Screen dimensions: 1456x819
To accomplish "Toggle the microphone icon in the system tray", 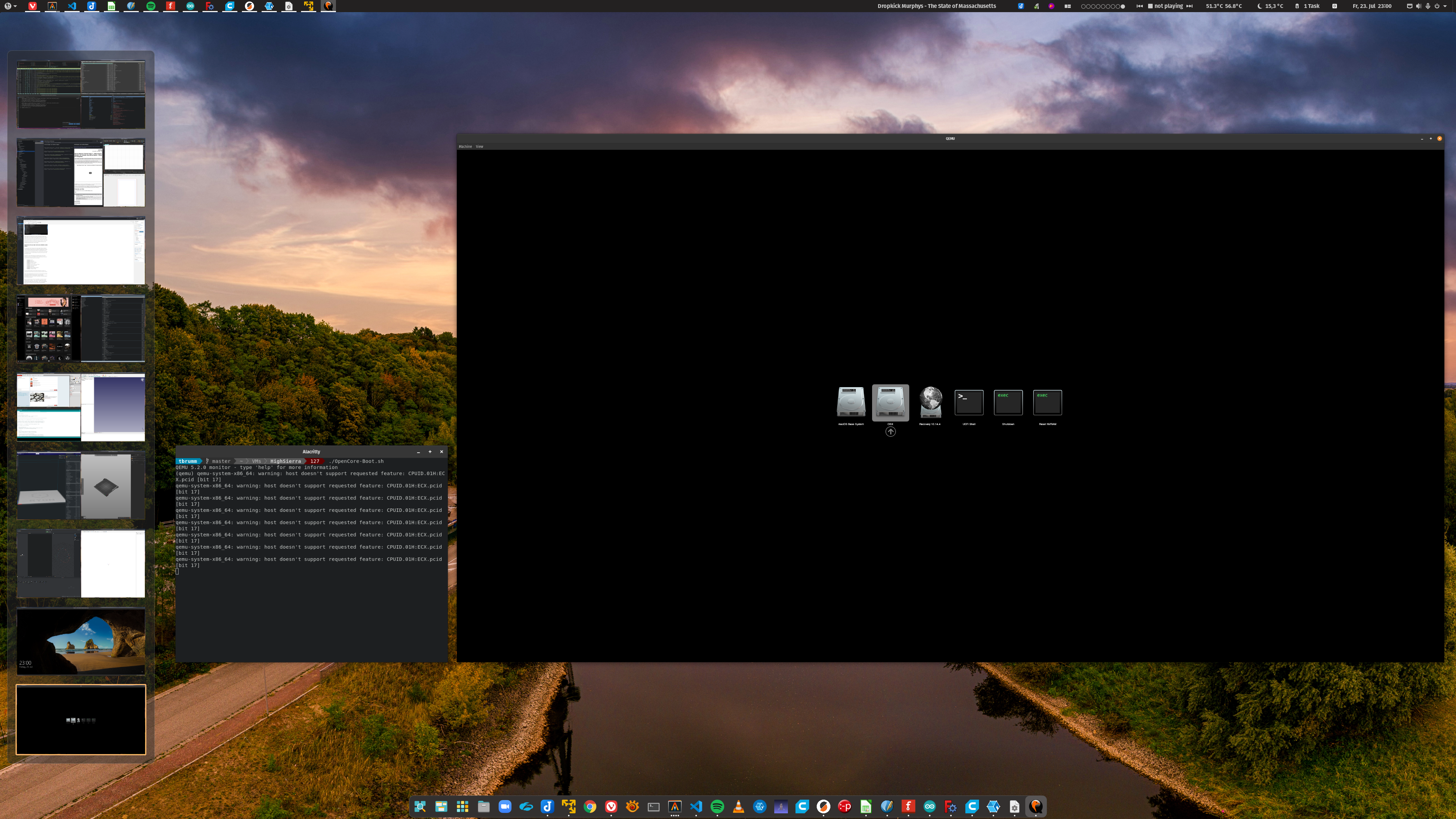I will 1428,6.
